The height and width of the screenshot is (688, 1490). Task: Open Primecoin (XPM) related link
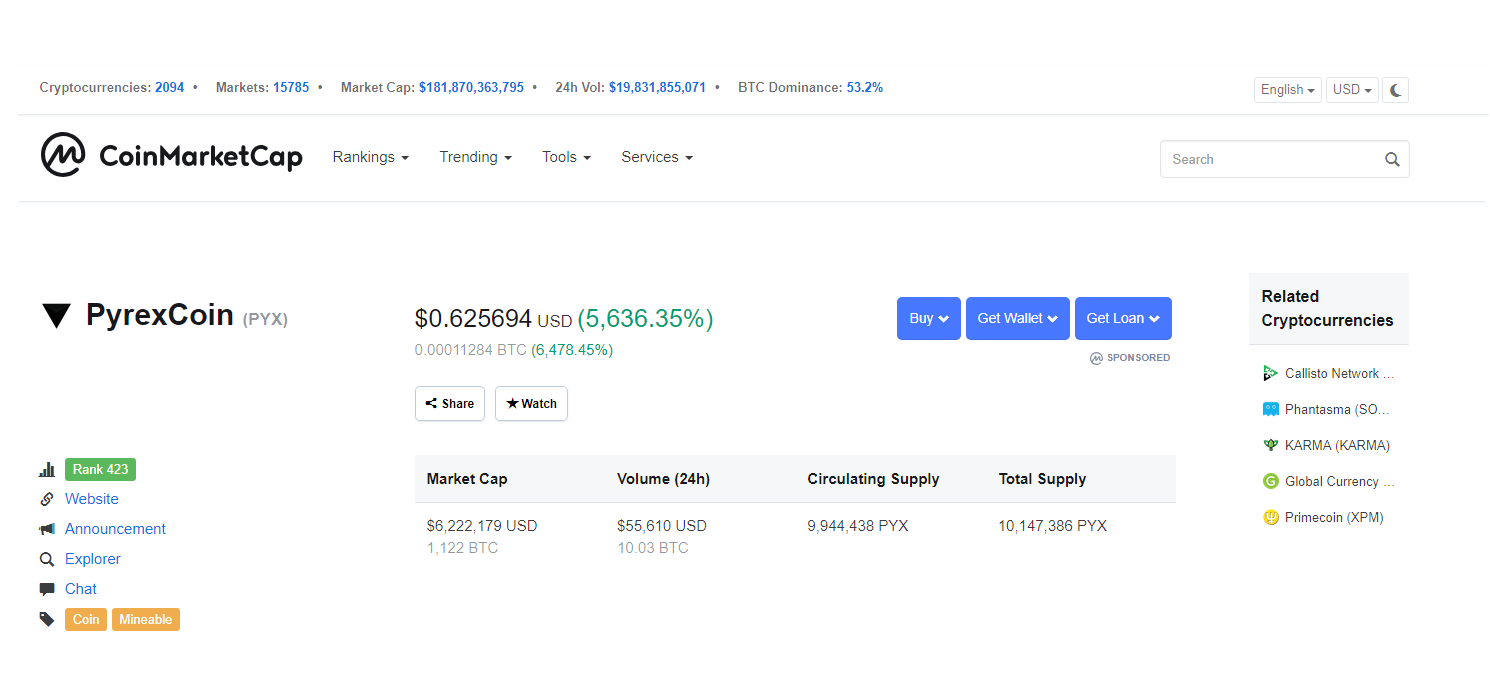[x=1334, y=517]
